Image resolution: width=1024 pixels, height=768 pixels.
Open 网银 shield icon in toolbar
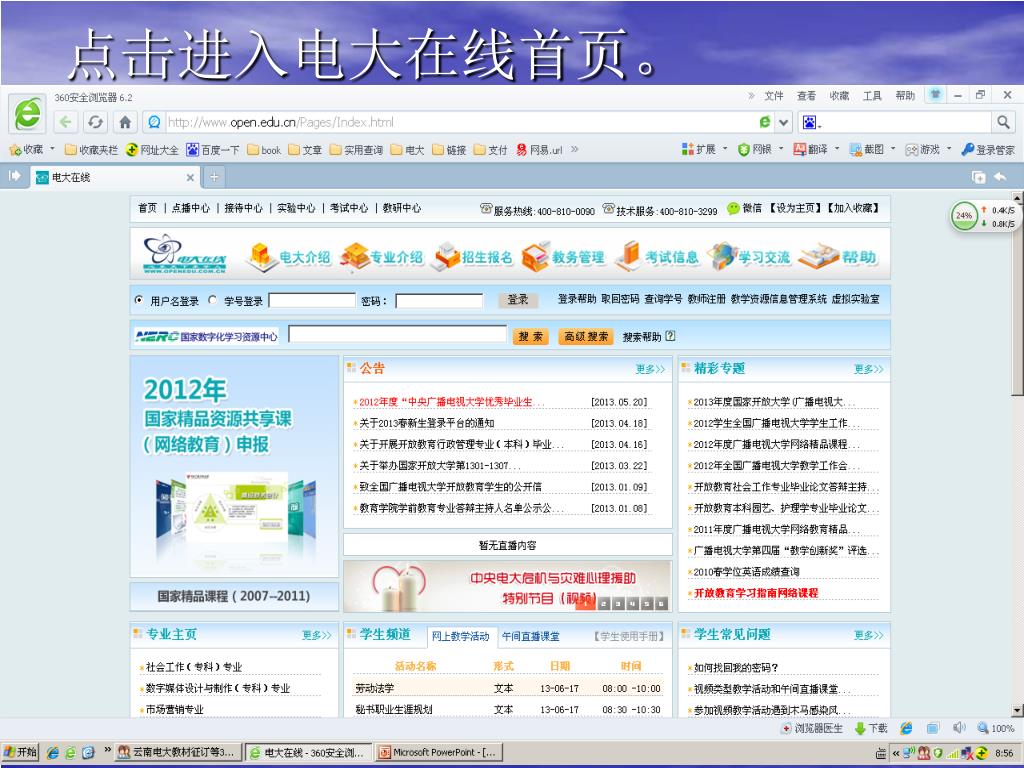pyautogui.click(x=744, y=150)
